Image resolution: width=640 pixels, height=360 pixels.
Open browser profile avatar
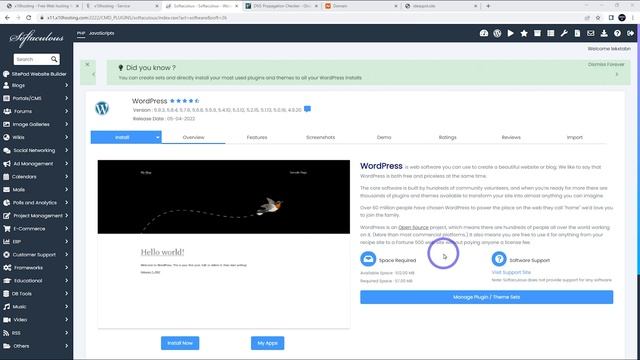tap(622, 18)
